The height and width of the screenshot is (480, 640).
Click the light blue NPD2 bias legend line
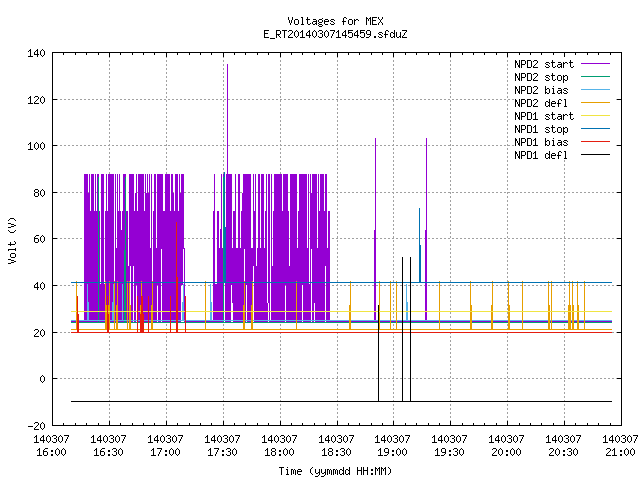pyautogui.click(x=596, y=89)
